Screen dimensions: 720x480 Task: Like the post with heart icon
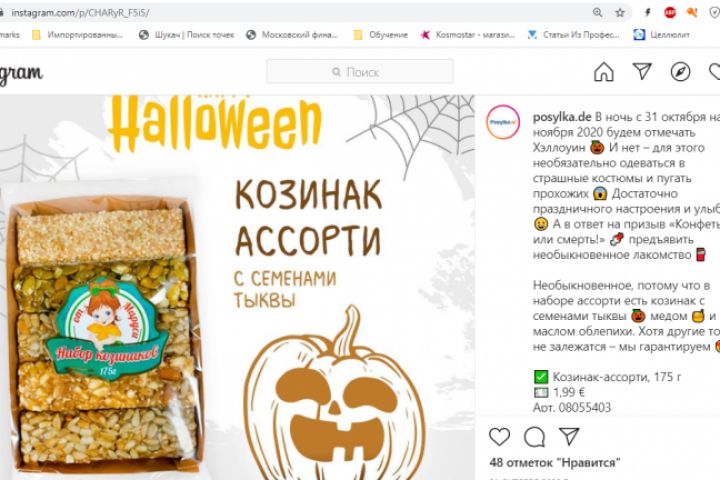499,436
